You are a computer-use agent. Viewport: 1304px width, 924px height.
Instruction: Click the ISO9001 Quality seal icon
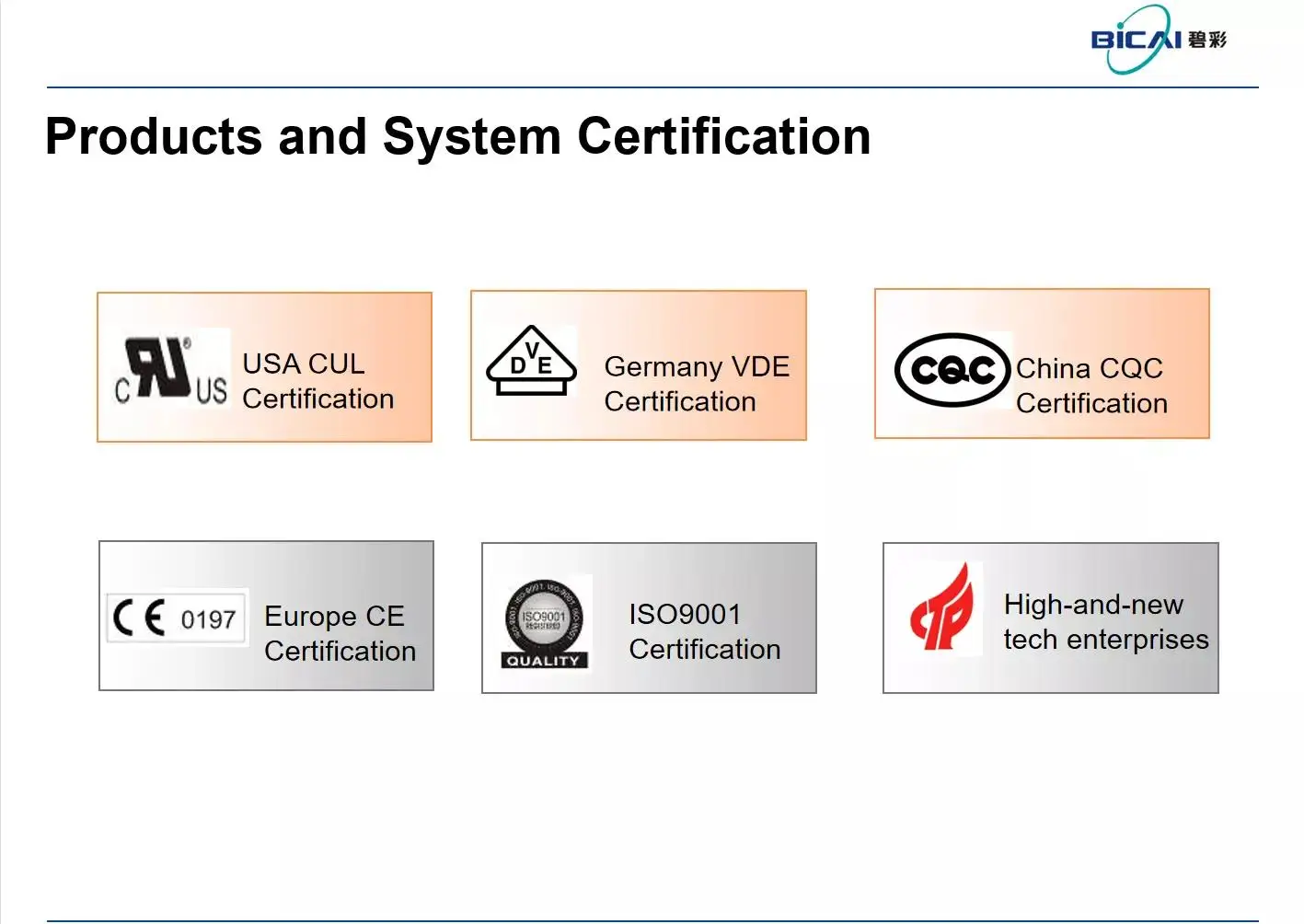544,623
